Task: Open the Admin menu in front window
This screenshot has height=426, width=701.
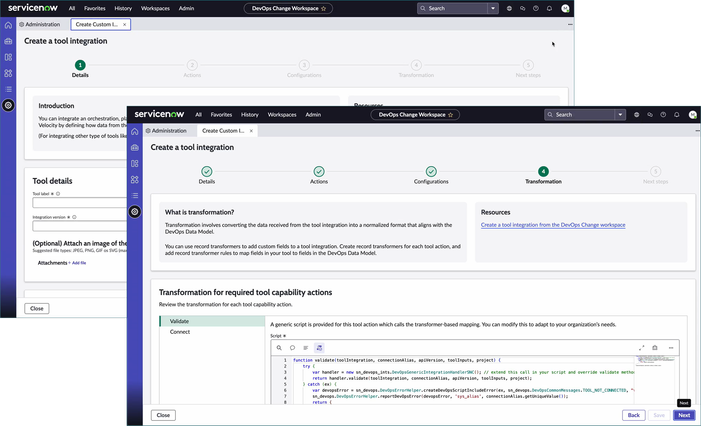Action: 313,115
